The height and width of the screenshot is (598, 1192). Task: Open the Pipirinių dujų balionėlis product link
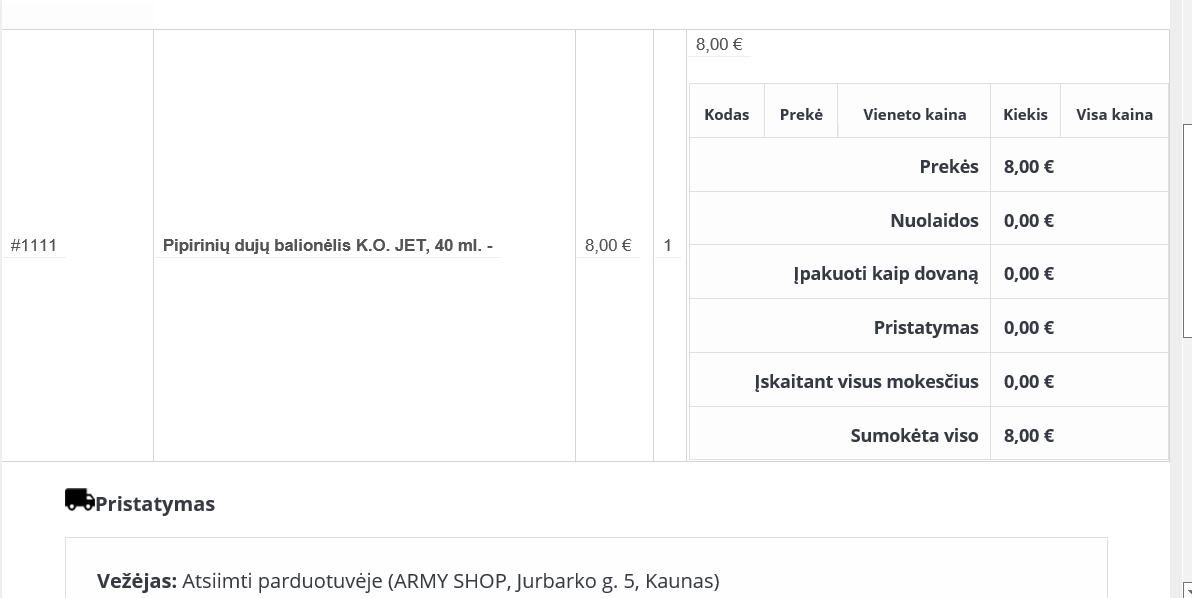[x=328, y=245]
